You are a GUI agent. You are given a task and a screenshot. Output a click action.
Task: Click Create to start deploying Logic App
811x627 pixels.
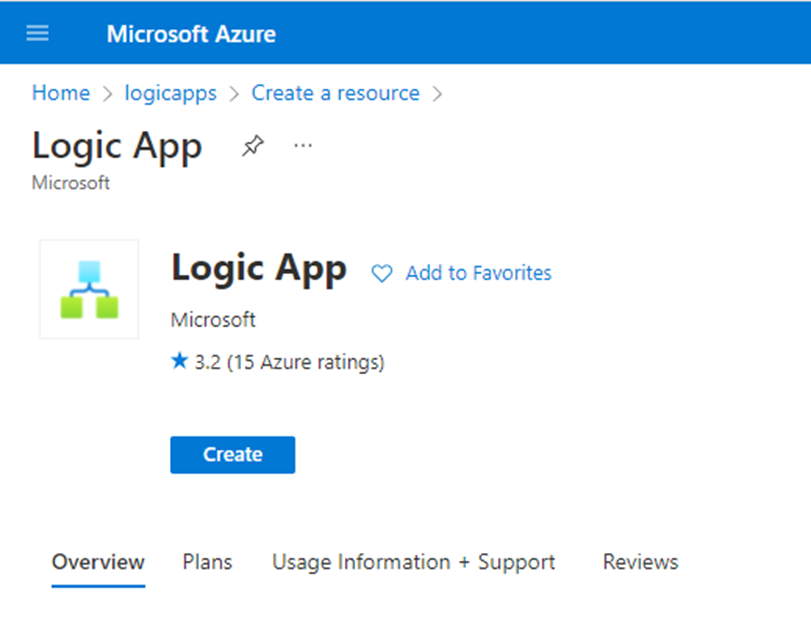click(x=232, y=454)
